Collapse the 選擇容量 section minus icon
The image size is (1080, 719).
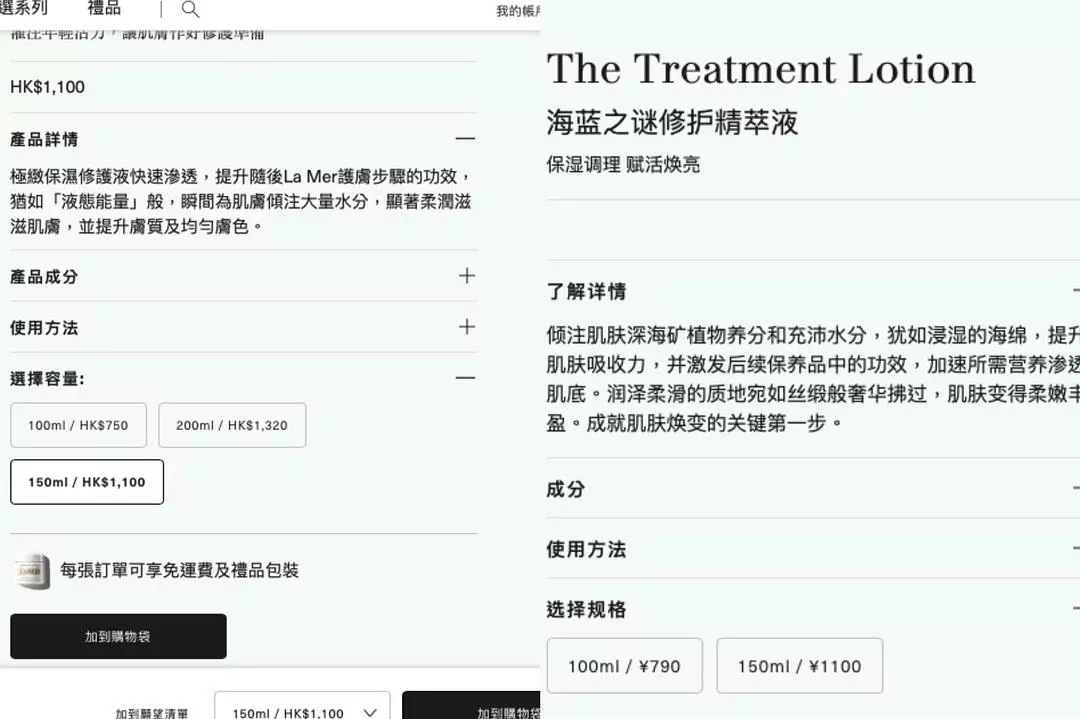click(466, 377)
